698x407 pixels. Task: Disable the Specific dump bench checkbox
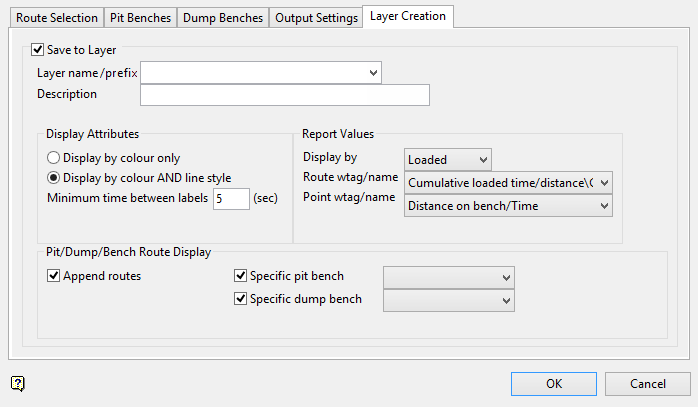point(240,298)
